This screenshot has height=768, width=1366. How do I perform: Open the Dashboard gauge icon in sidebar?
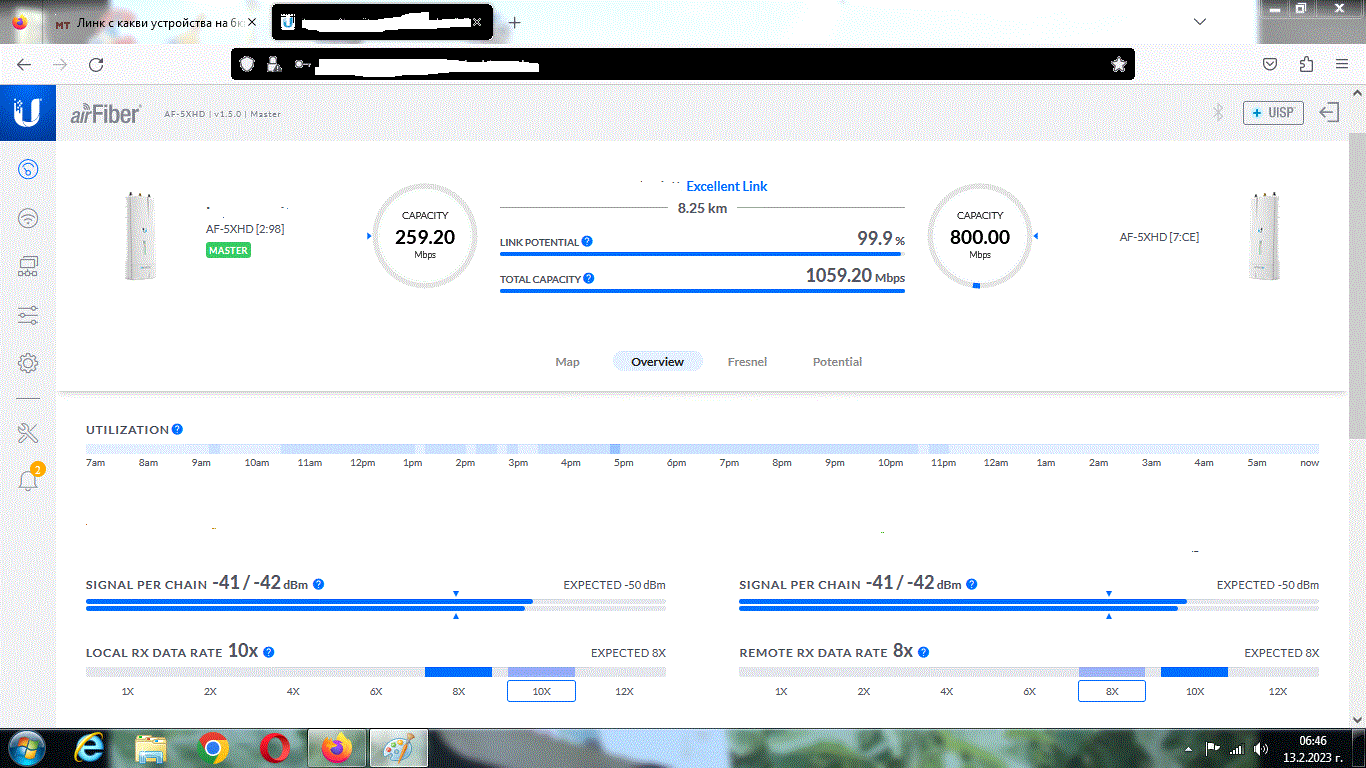(x=28, y=169)
